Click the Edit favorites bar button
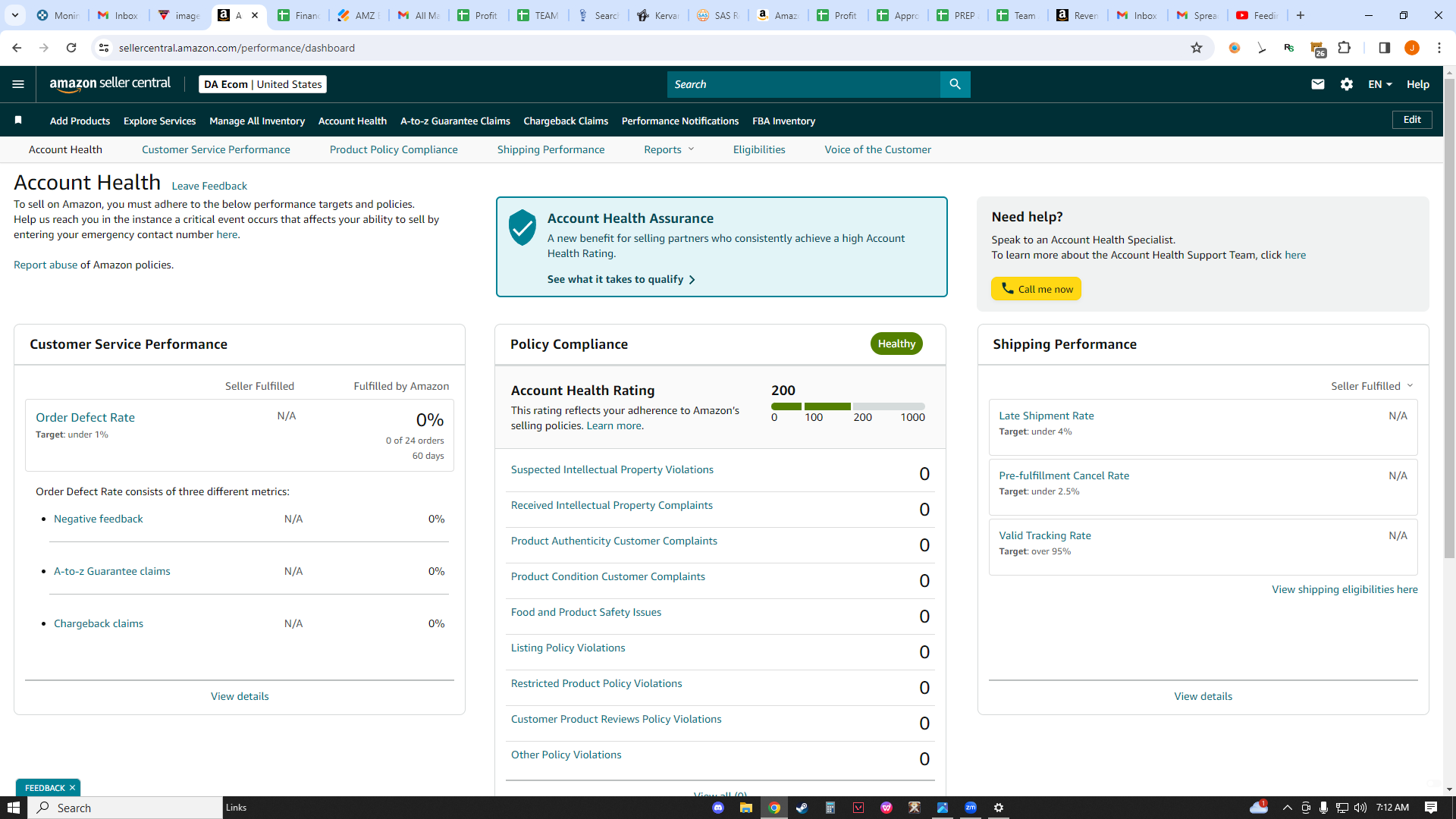Screen dimensions: 1456x819 [x=1412, y=120]
